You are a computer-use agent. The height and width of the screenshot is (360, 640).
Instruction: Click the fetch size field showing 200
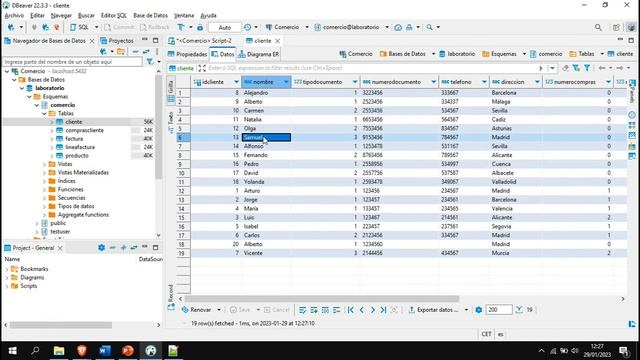(498, 310)
